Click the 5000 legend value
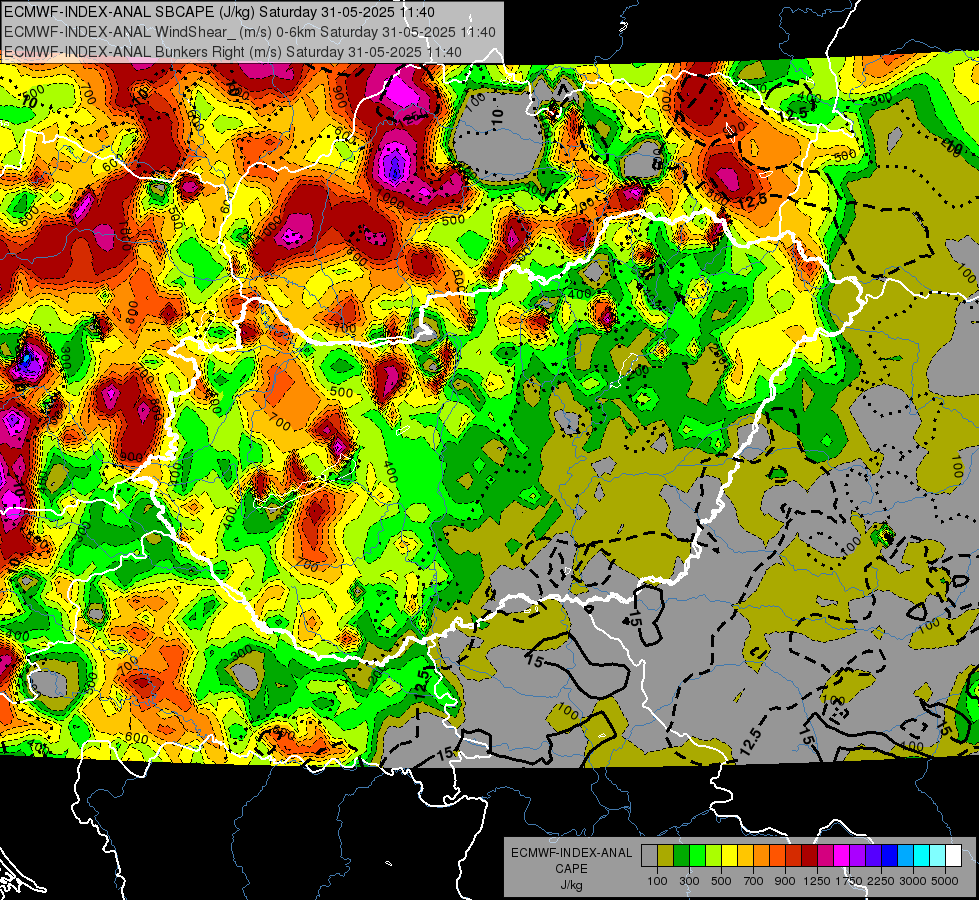 click(x=945, y=881)
